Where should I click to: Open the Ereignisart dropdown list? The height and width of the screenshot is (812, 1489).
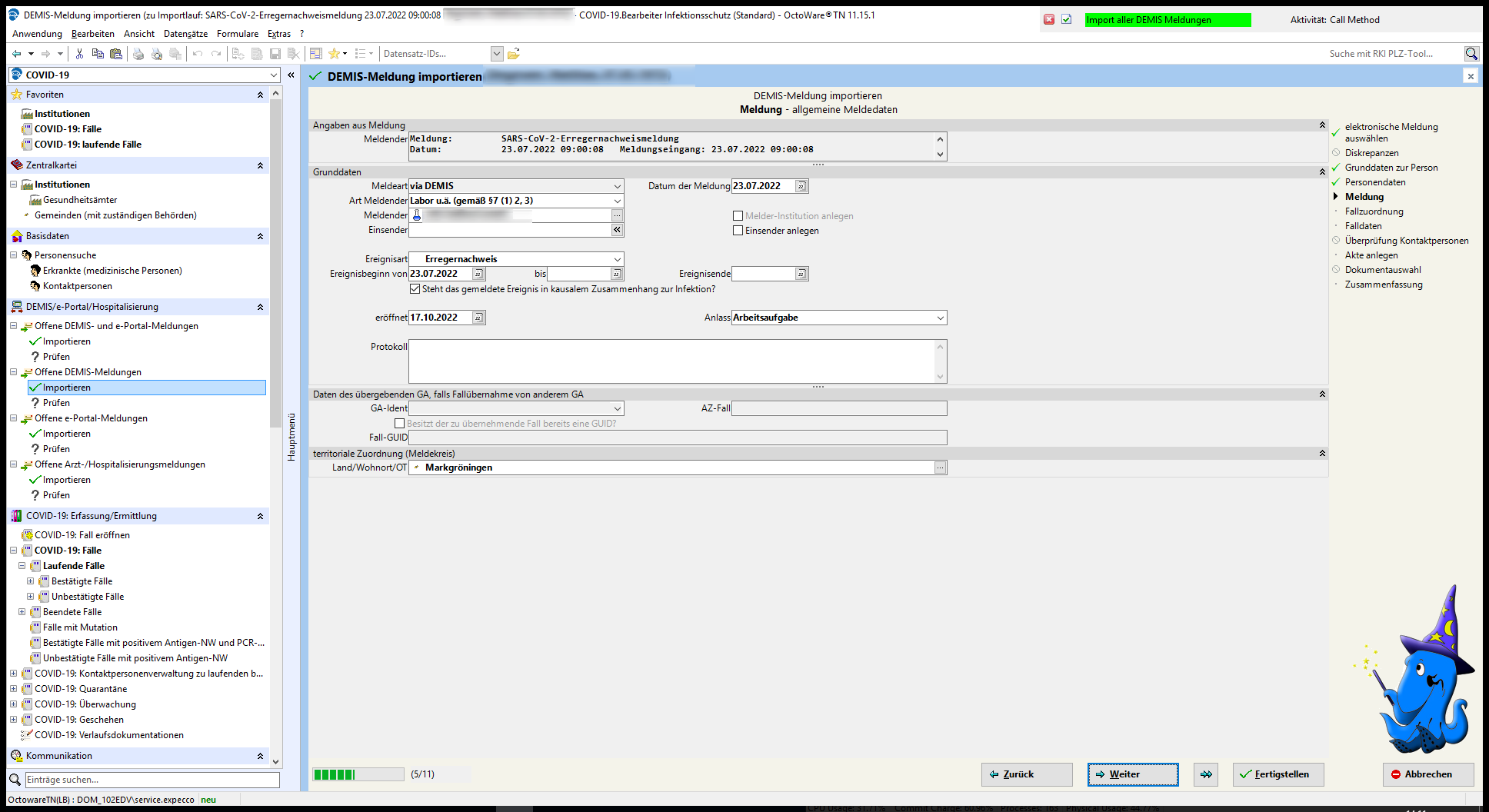click(x=617, y=259)
